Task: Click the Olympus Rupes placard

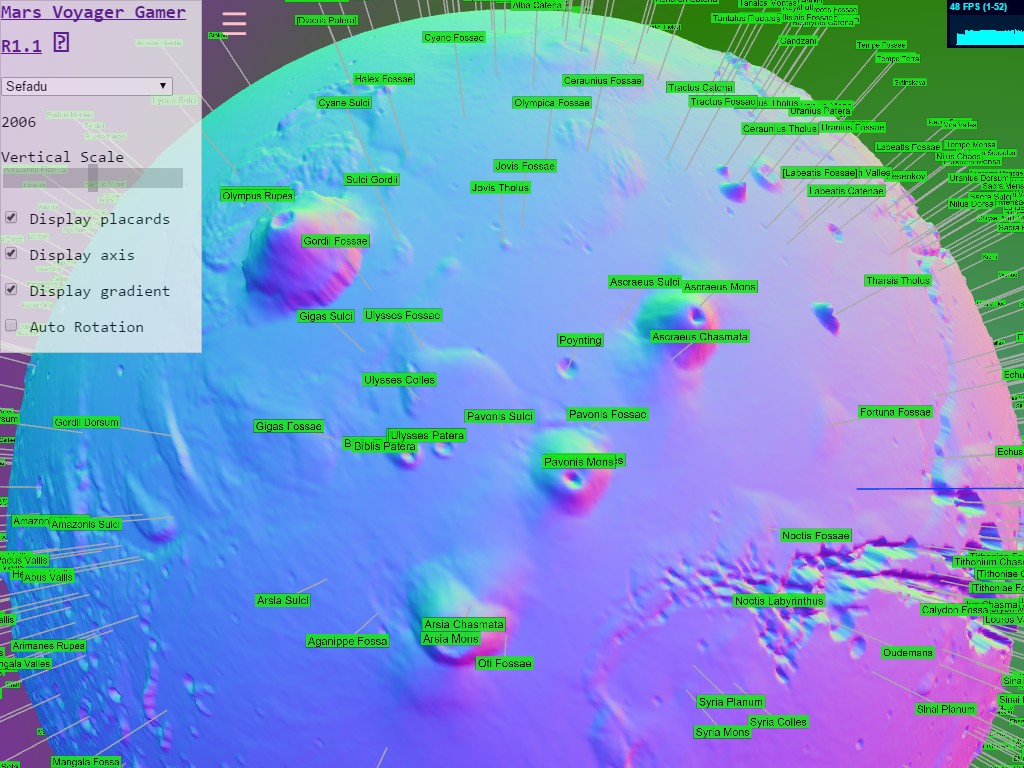Action: point(257,196)
